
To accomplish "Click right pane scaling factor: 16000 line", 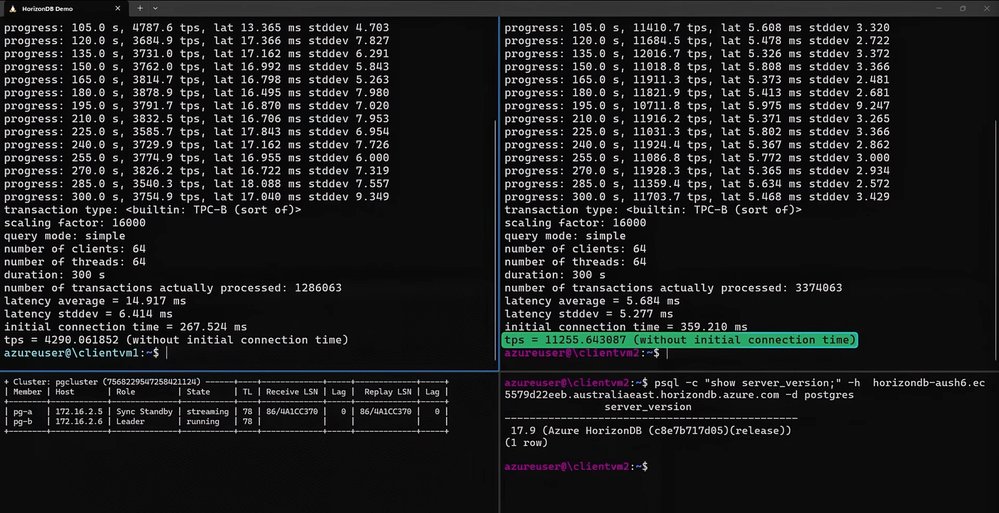I will coord(575,223).
